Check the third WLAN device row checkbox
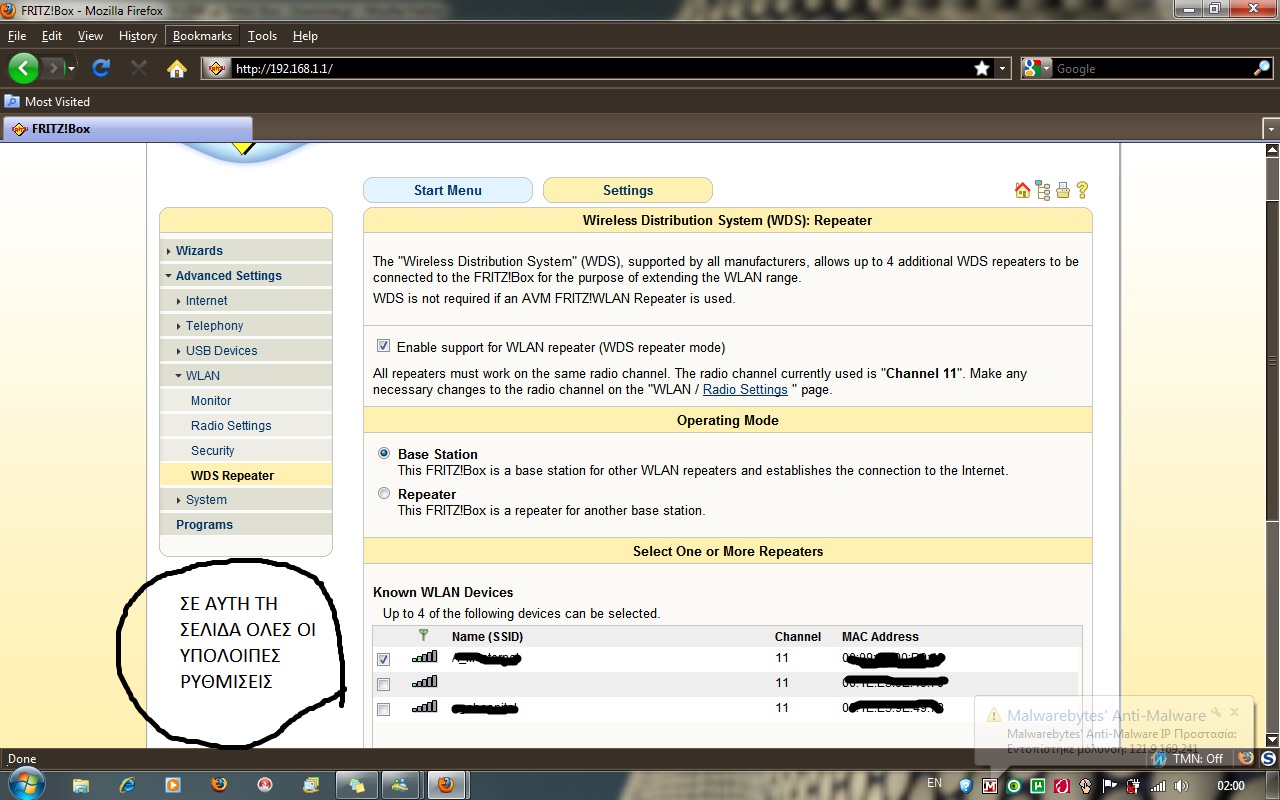This screenshot has width=1280, height=800. 383,709
